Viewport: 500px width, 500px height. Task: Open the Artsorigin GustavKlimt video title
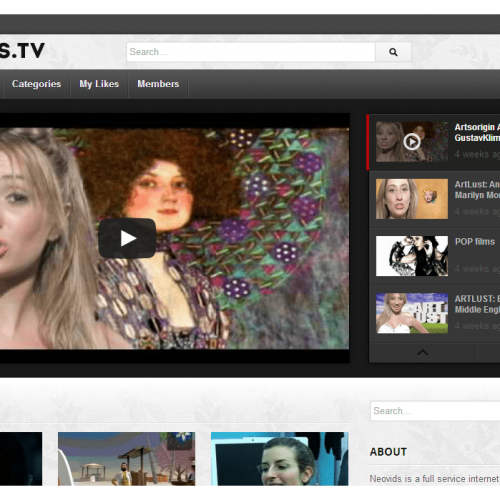[477, 132]
